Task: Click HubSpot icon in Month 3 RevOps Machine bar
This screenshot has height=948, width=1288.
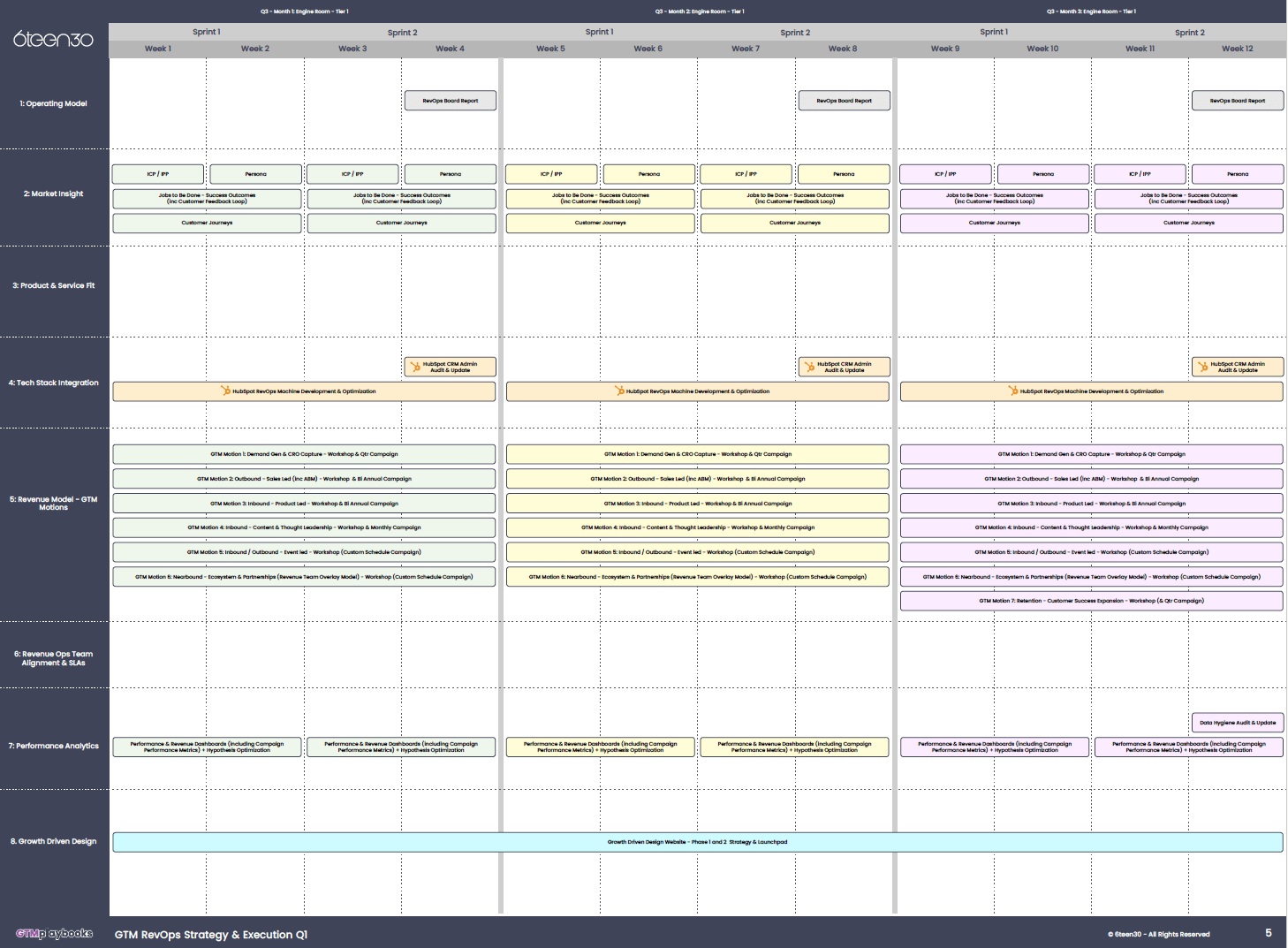Action: [1013, 391]
